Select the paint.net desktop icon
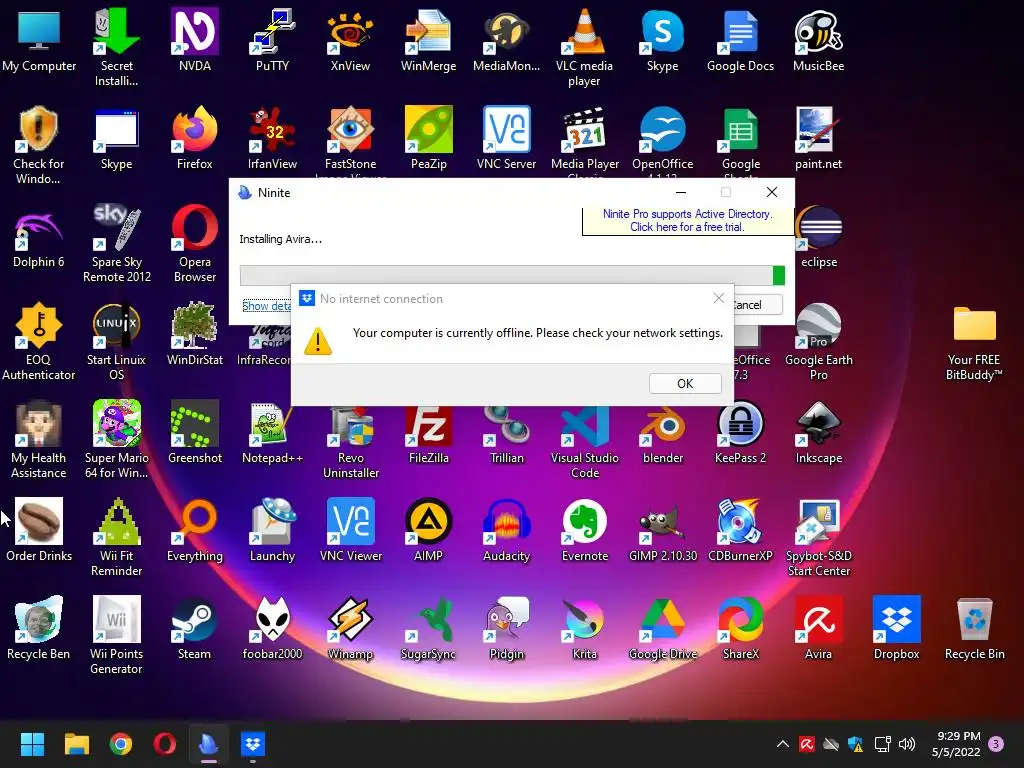Image resolution: width=1024 pixels, height=768 pixels. point(818,138)
